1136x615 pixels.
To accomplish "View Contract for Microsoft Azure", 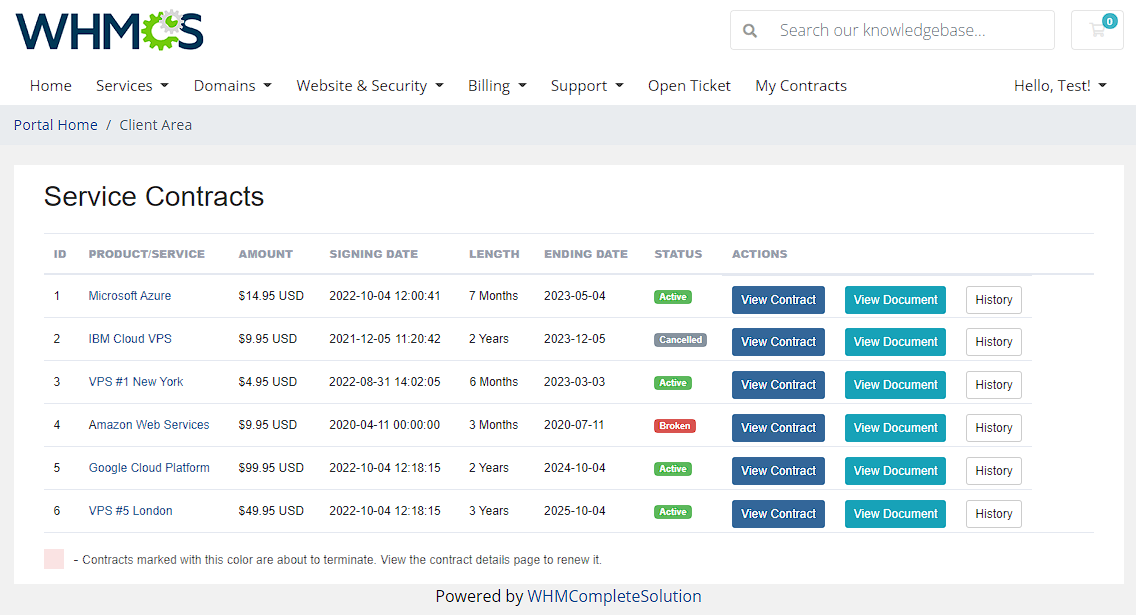I will click(x=778, y=300).
